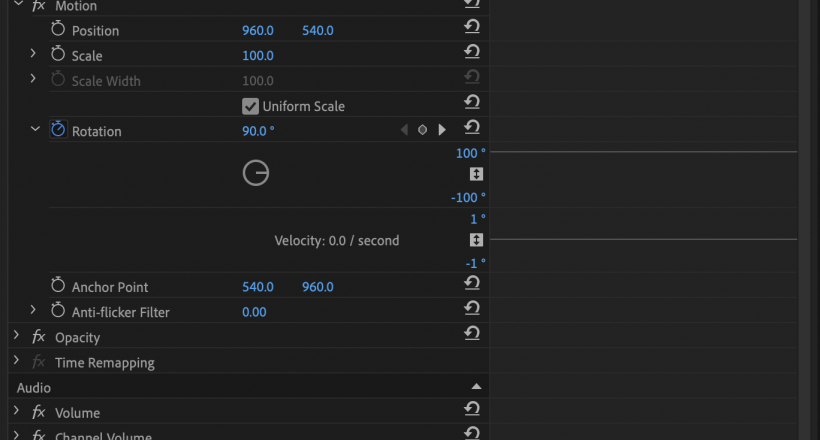Image resolution: width=820 pixels, height=440 pixels.
Task: Enable Anchor Point animation stopwatch
Action: 58,287
